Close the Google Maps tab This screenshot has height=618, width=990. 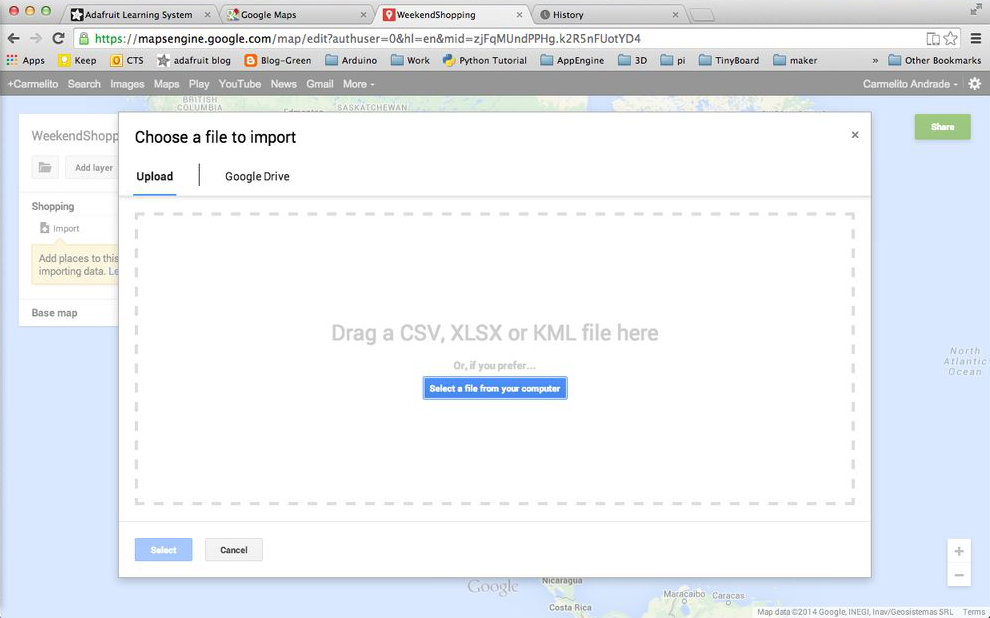pyautogui.click(x=363, y=15)
